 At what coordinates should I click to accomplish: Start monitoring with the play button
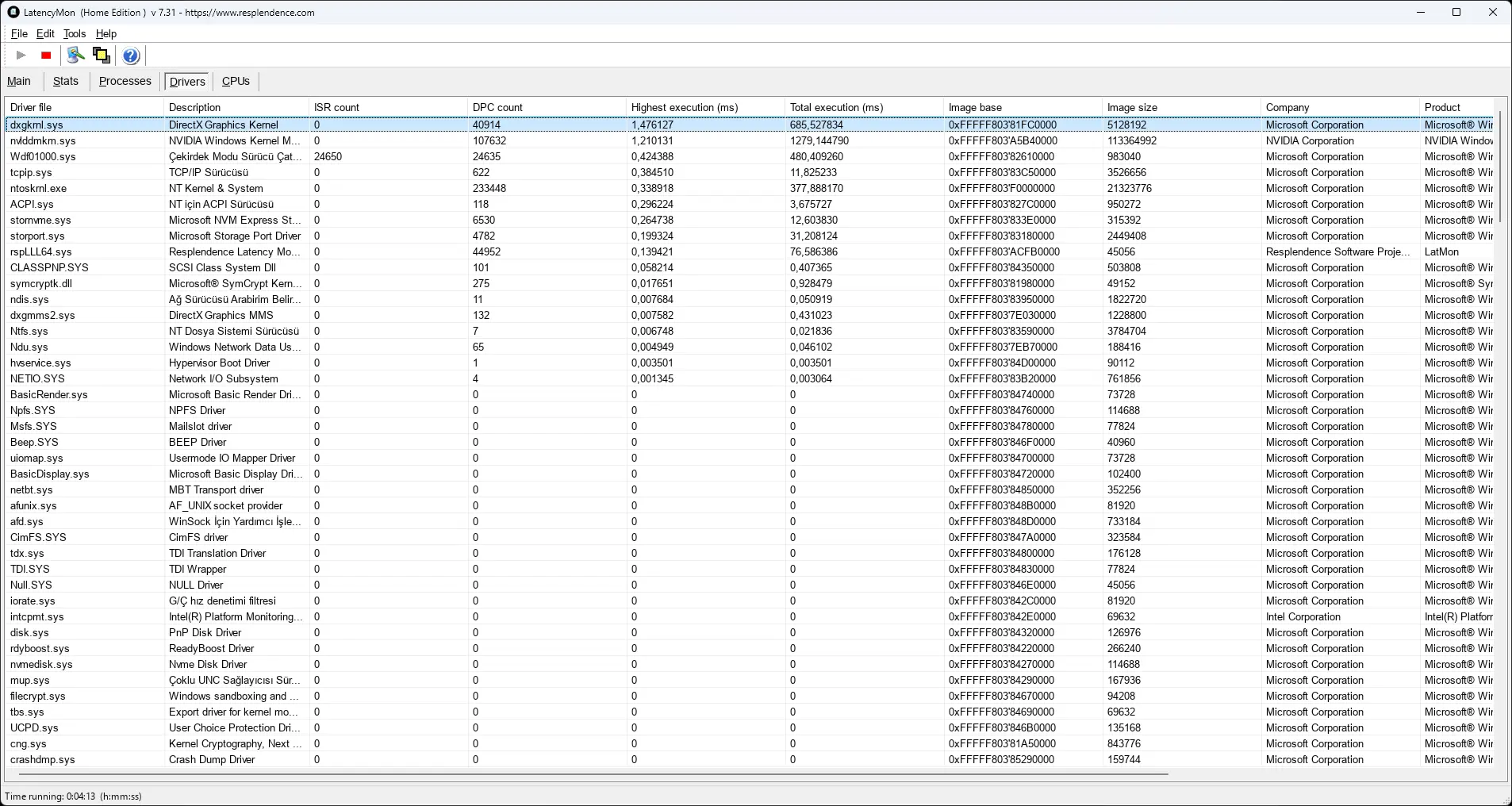(21, 56)
